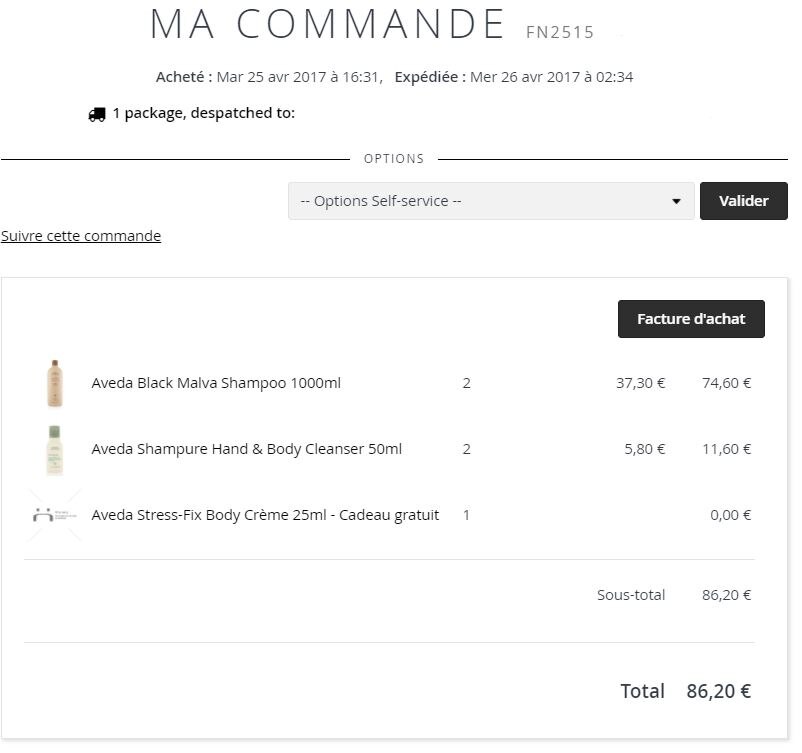The width and height of the screenshot is (802, 753).
Task: Click Aveda Black Malva Shampoo thumbnail
Action: click(x=55, y=383)
